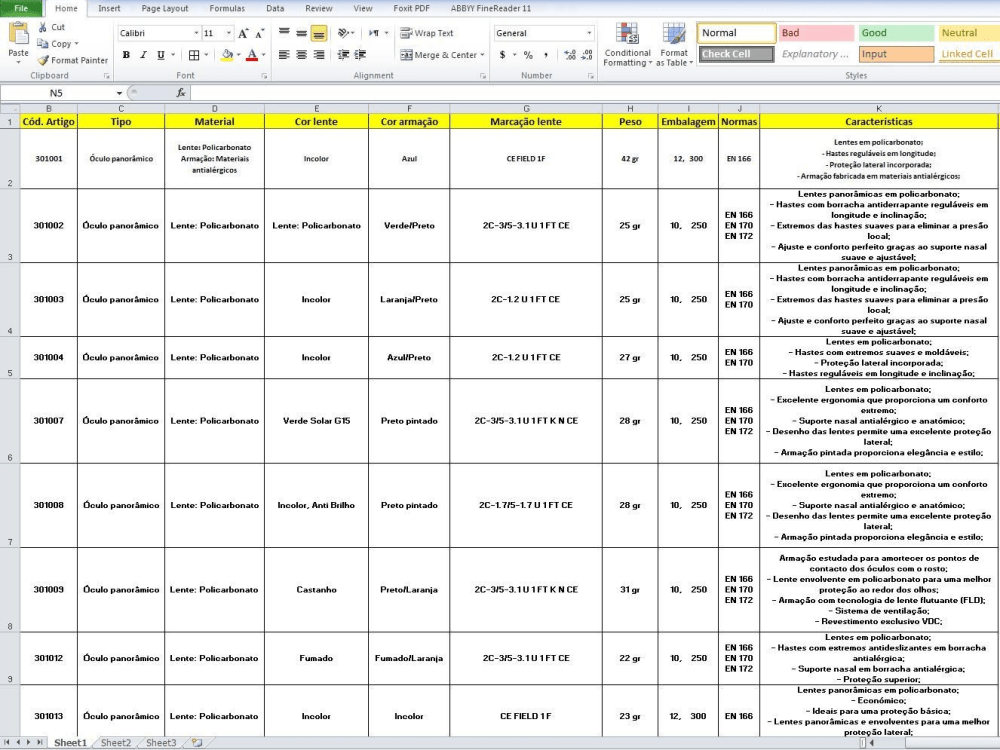This screenshot has width=1000, height=750.
Task: Click the Increase Indent icon
Action: coord(360,55)
